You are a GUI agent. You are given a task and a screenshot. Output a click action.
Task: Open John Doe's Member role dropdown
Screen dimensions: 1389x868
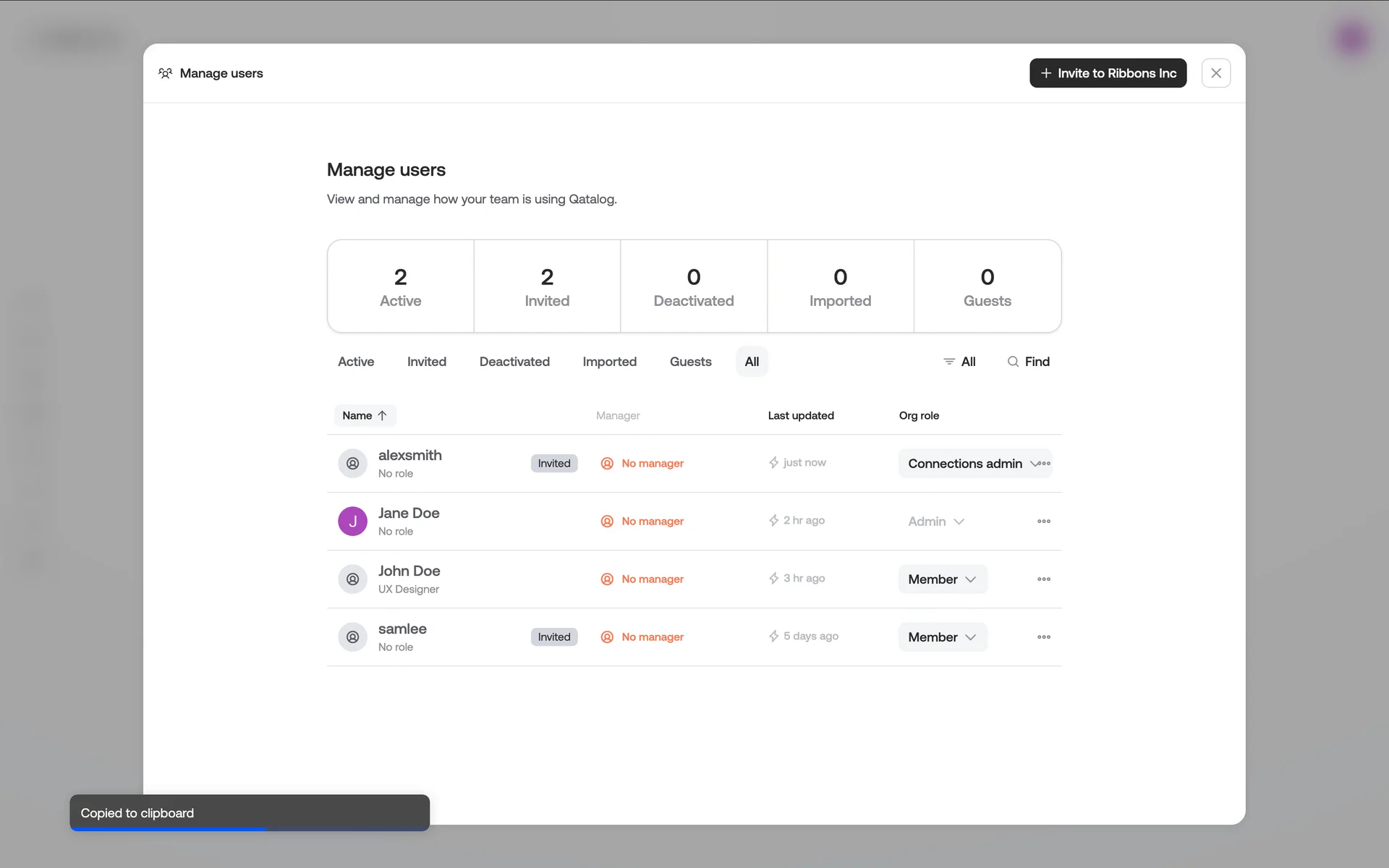[942, 579]
